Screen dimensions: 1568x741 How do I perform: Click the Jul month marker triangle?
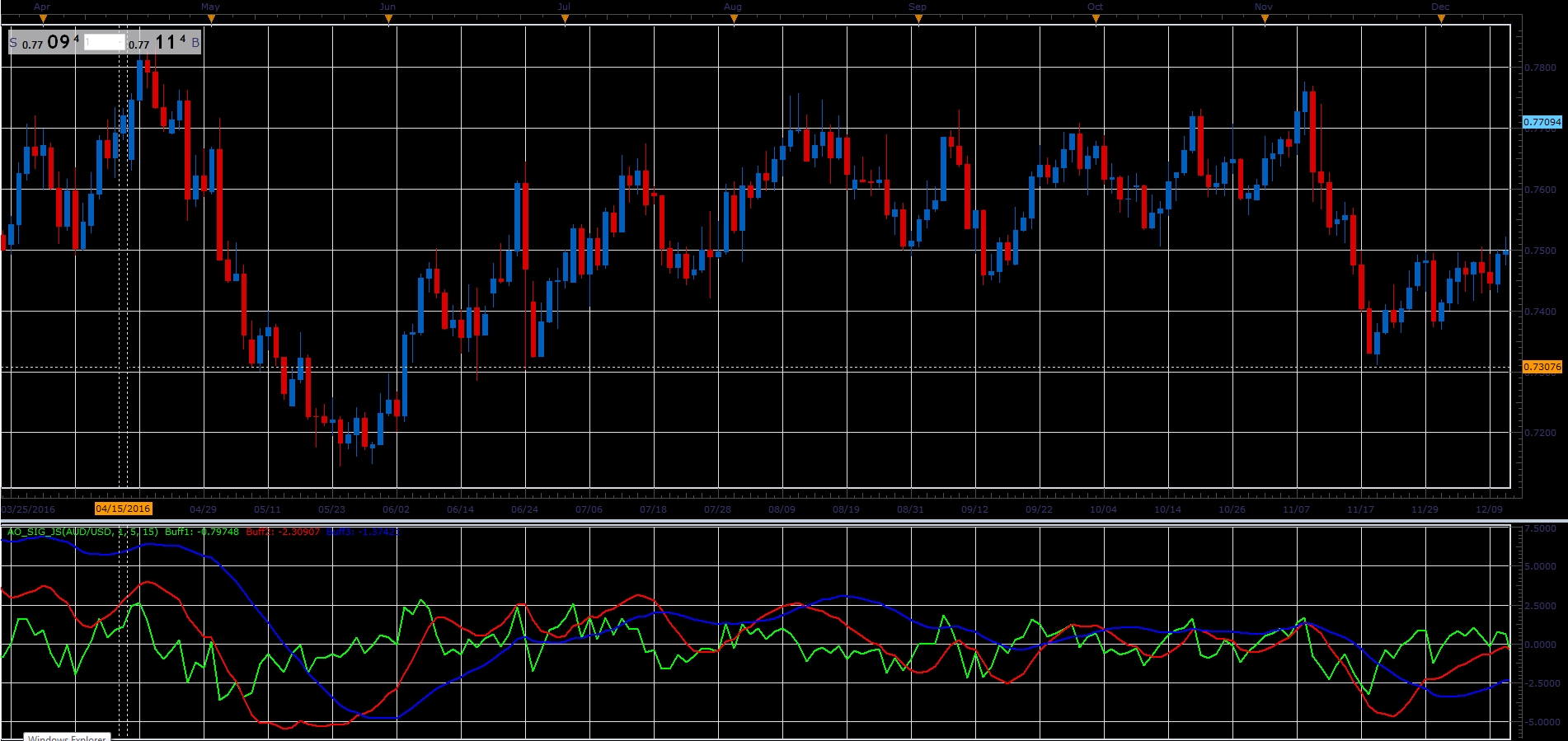565,19
